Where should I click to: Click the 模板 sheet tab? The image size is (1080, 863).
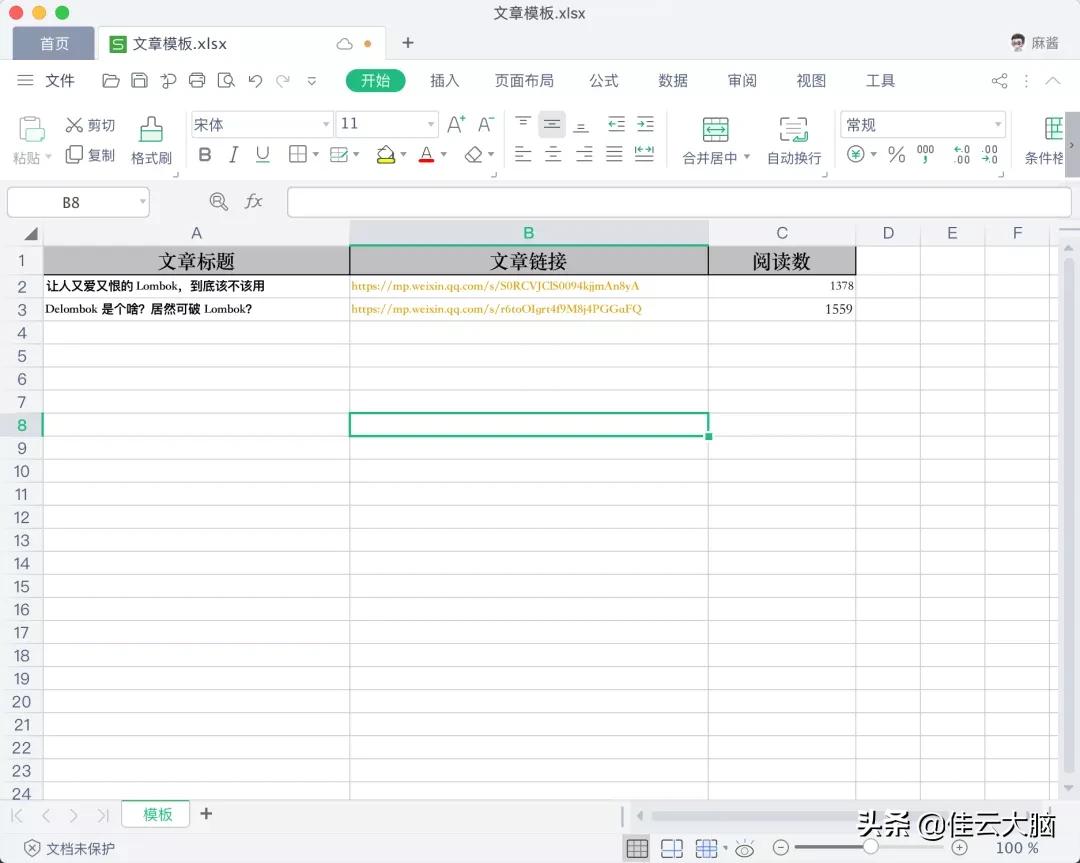[x=155, y=814]
